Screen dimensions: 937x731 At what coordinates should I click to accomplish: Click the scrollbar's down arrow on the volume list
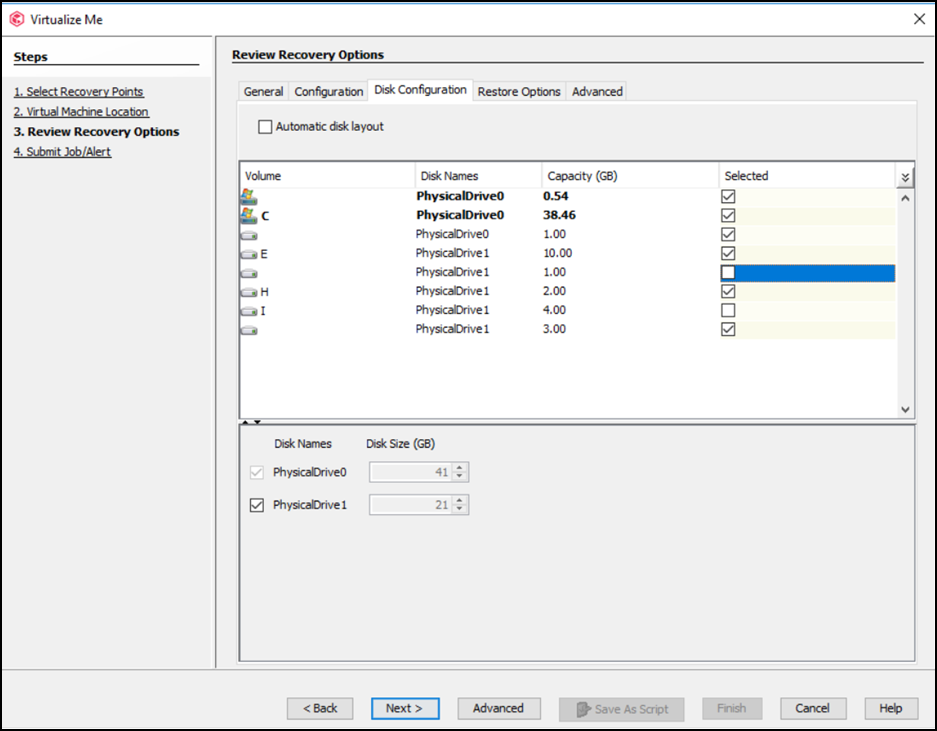pos(904,408)
